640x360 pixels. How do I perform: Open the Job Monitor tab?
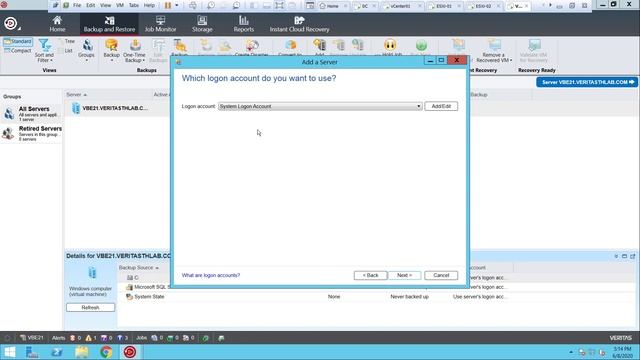click(x=160, y=24)
